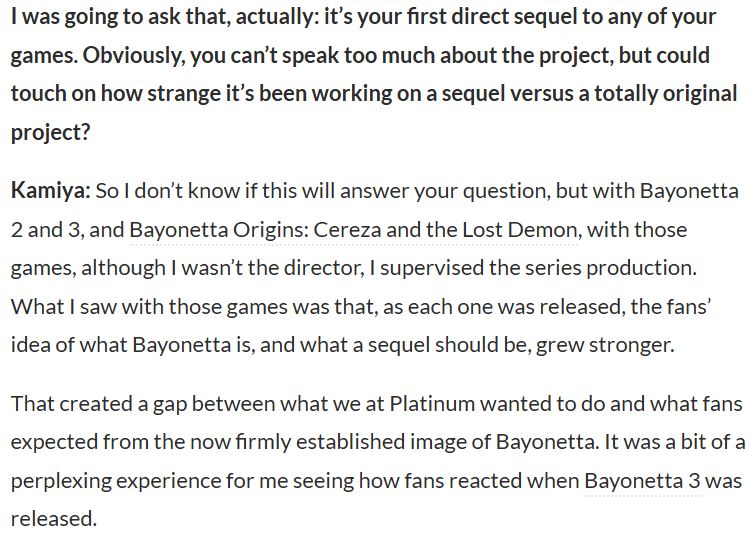Click the last word "released." of the article

tap(54, 519)
